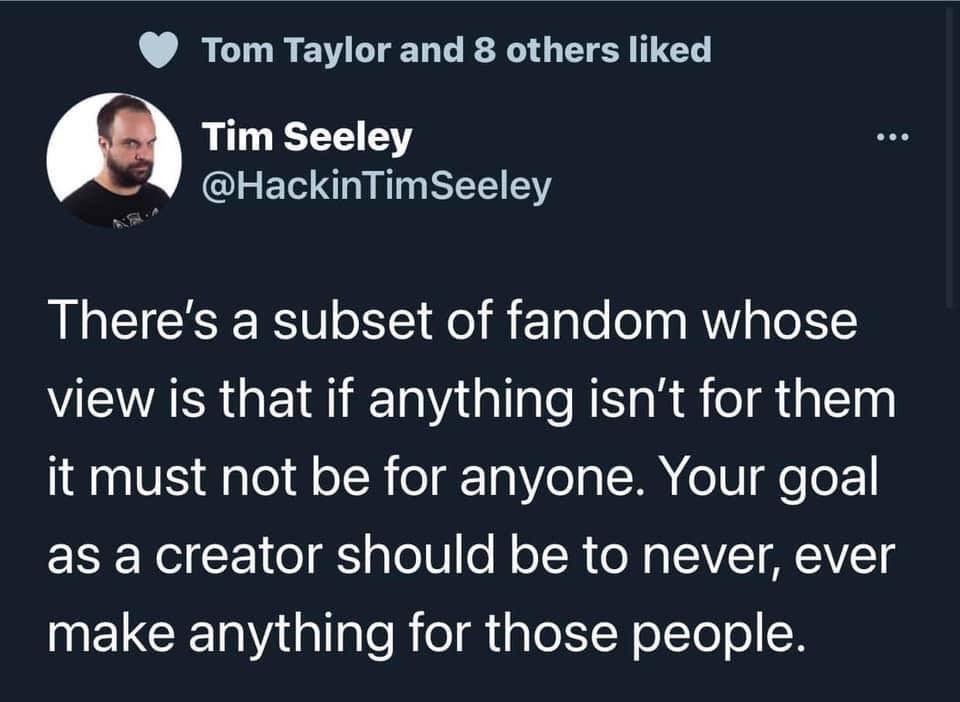Click the line starting "as a creator"
Viewport: 960px width, 702px height.
tap(468, 555)
